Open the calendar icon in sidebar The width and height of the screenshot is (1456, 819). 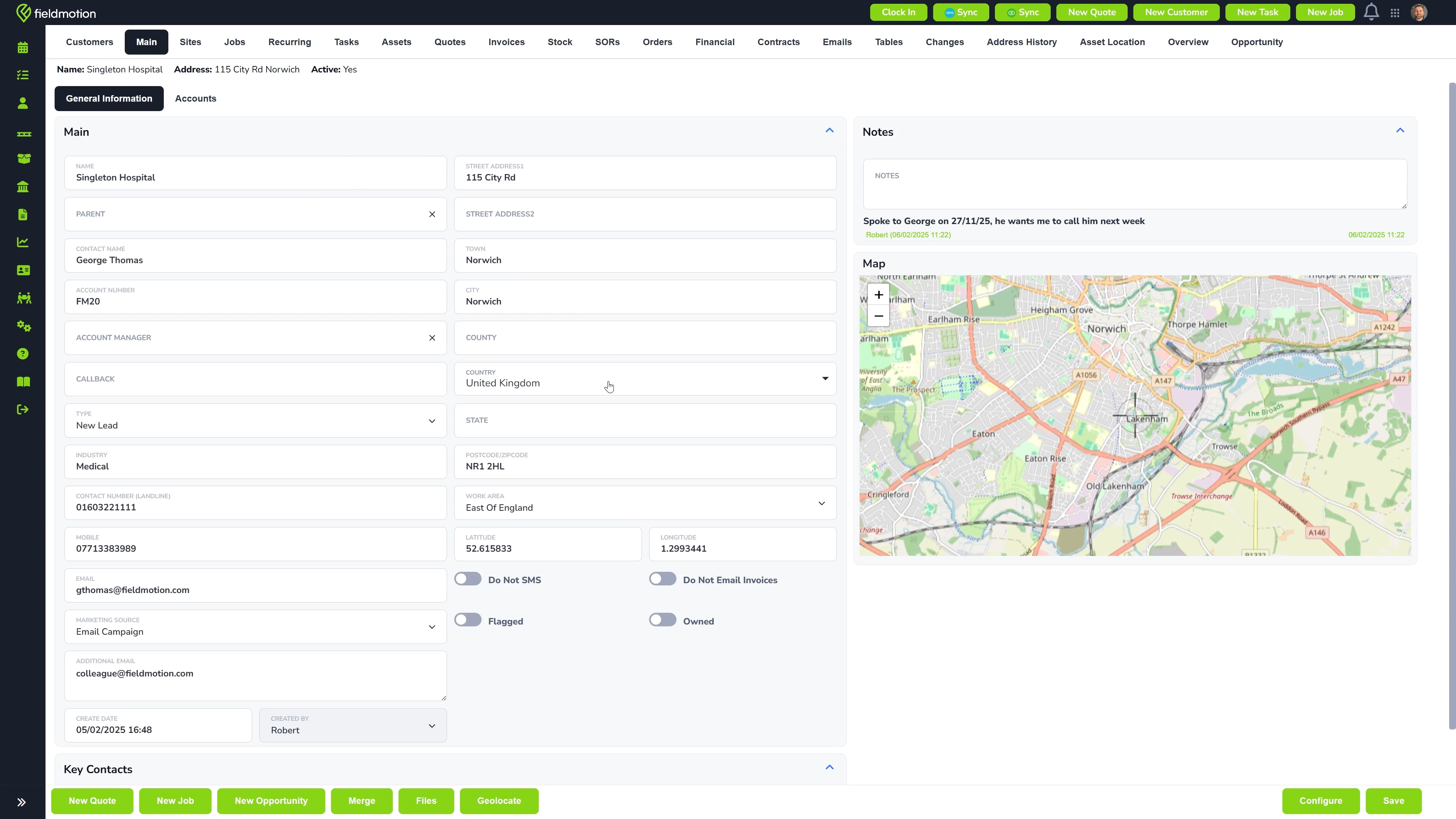click(23, 47)
